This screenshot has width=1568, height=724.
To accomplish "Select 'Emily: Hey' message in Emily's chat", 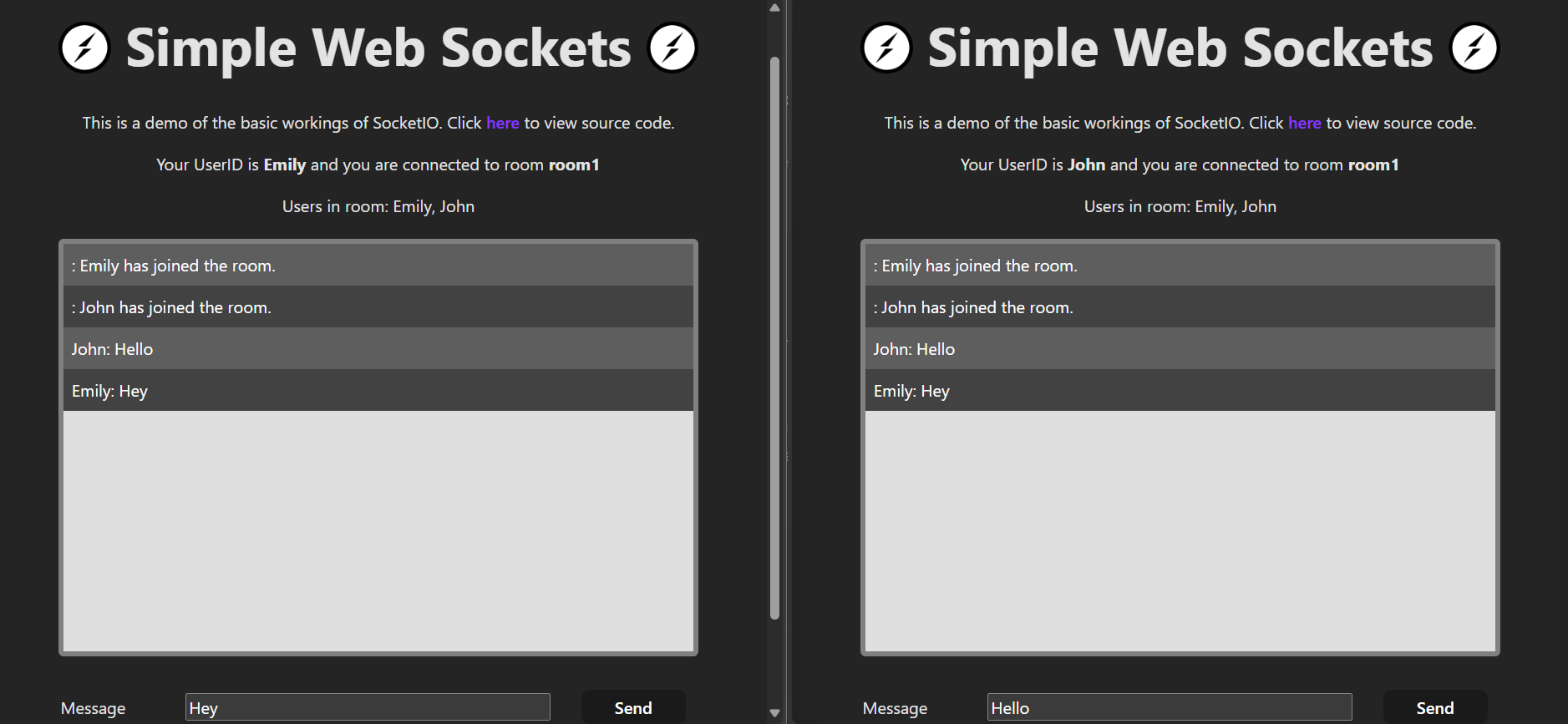I will click(378, 390).
